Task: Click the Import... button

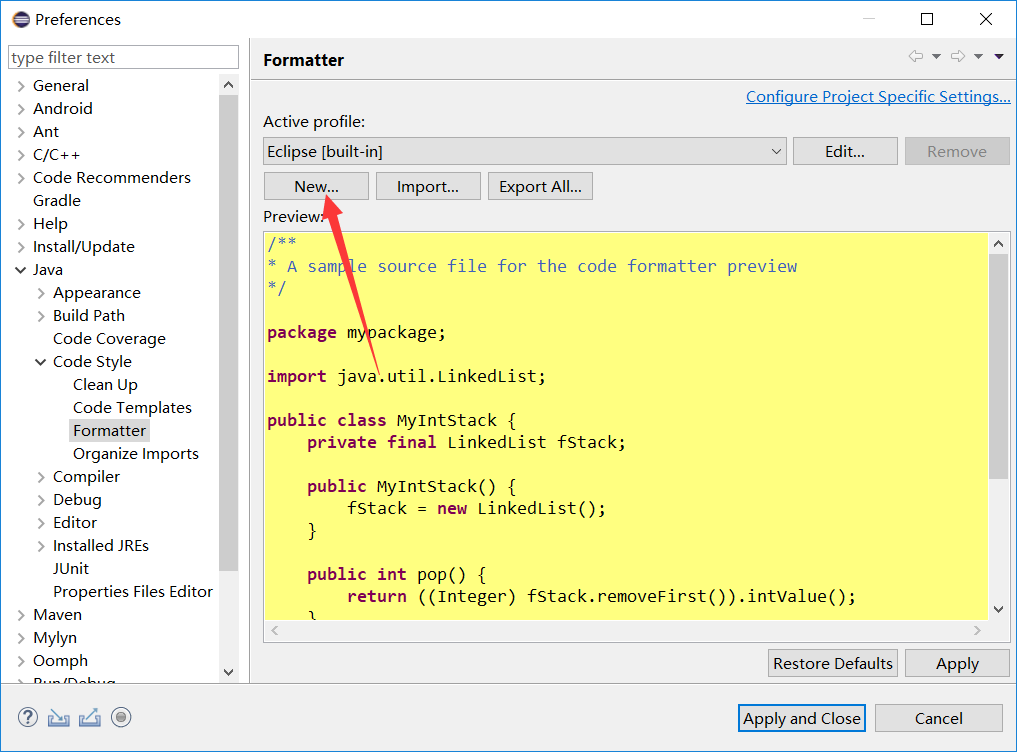Action: click(428, 186)
